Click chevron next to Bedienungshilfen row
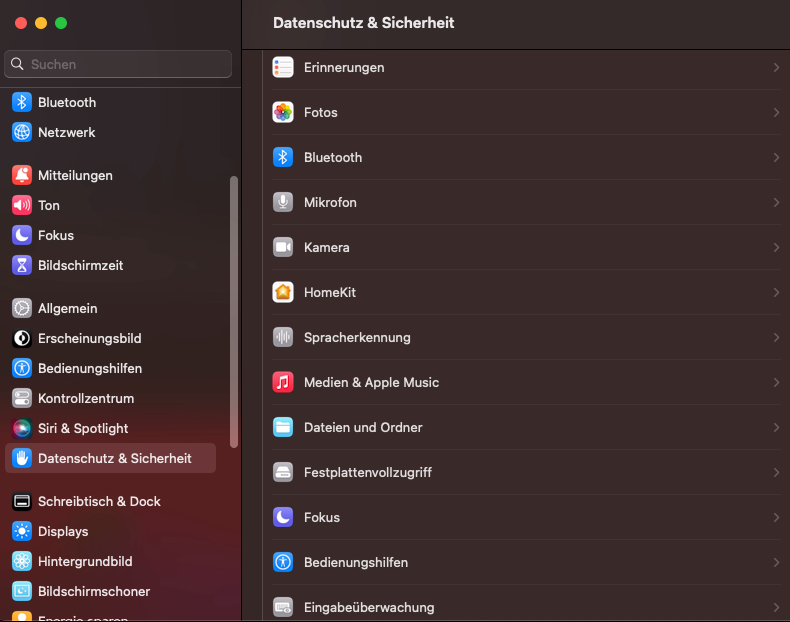Viewport: 790px width, 622px height. pos(776,563)
